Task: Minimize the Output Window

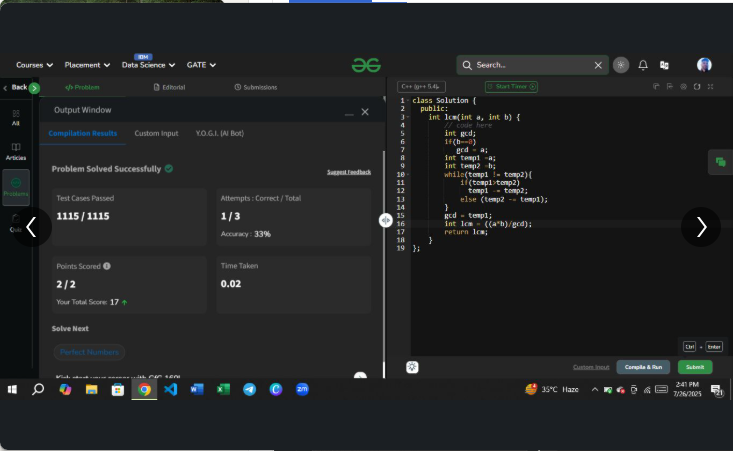Action: point(349,113)
